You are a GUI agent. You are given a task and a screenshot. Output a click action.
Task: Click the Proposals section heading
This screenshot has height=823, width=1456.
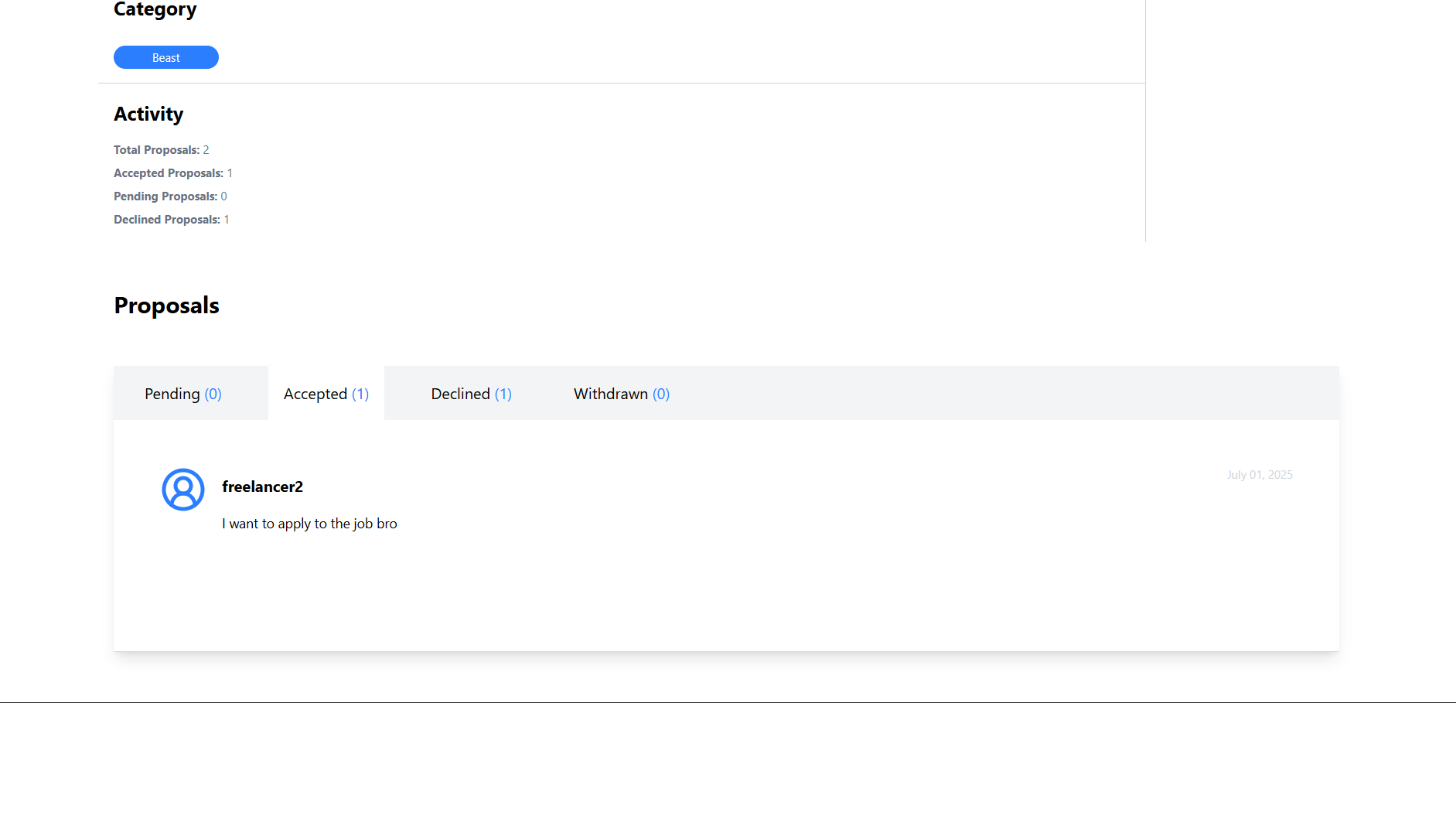pyautogui.click(x=167, y=306)
